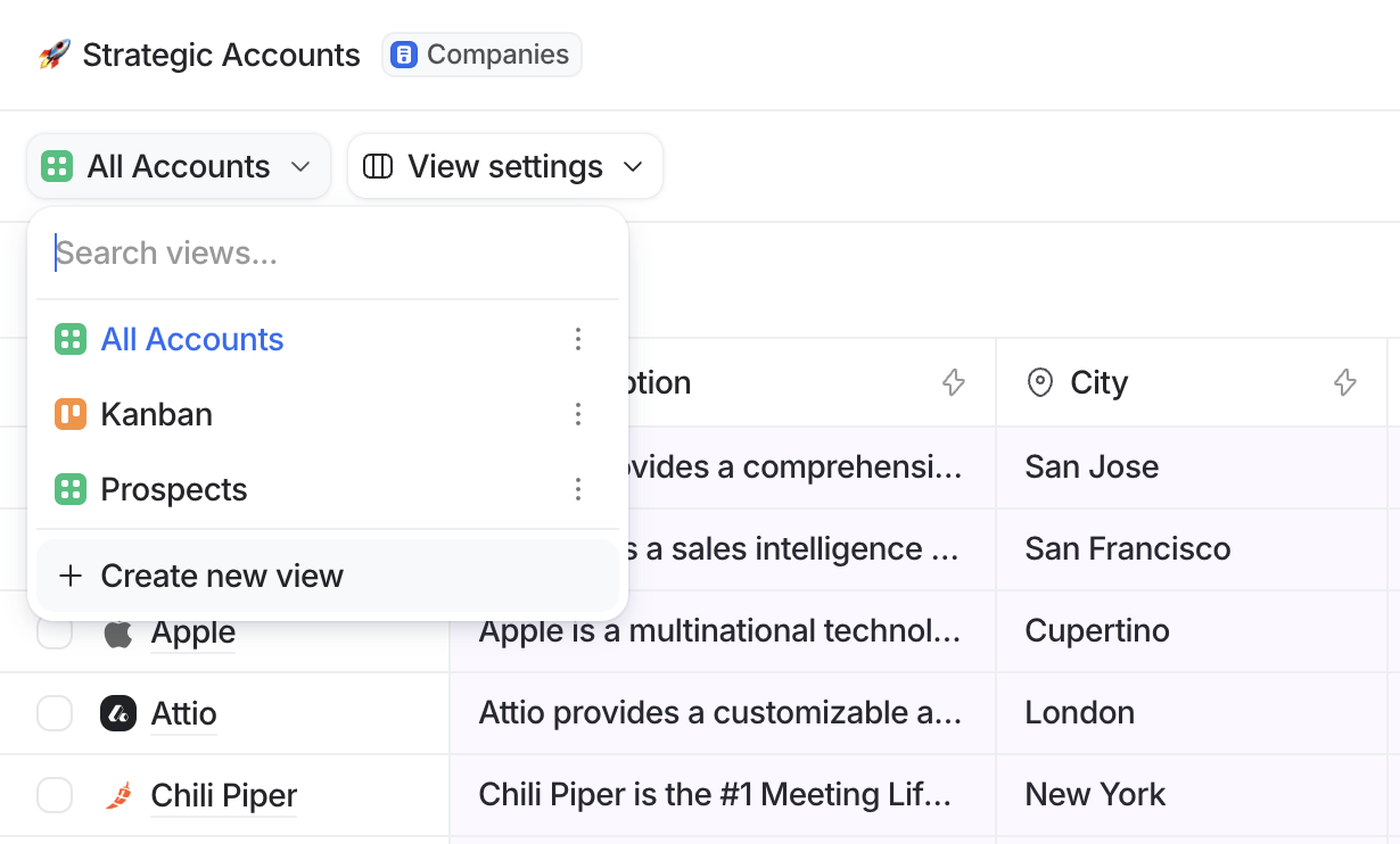
Task: Open options menu for All Accounts view
Action: coord(578,340)
